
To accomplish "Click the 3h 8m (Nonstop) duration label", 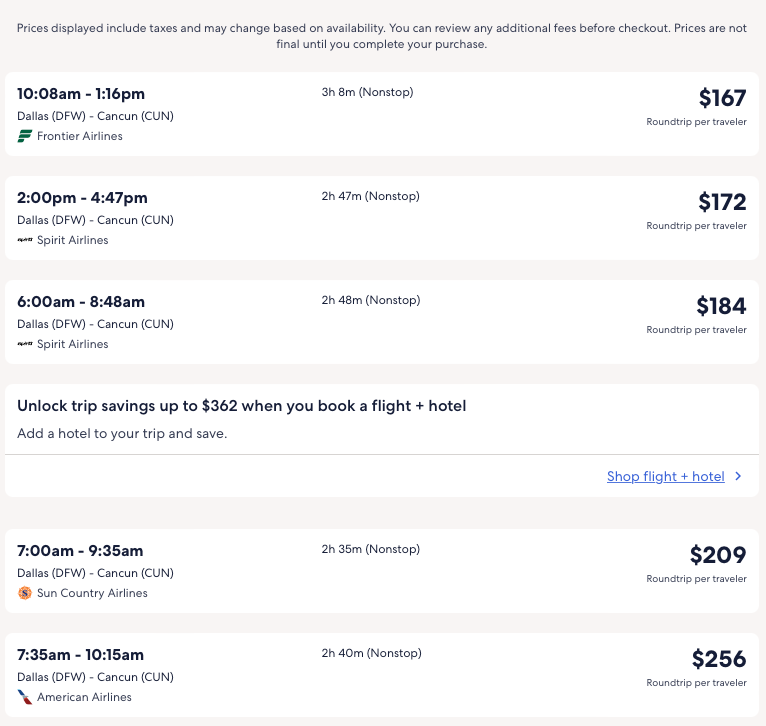I will click(367, 92).
